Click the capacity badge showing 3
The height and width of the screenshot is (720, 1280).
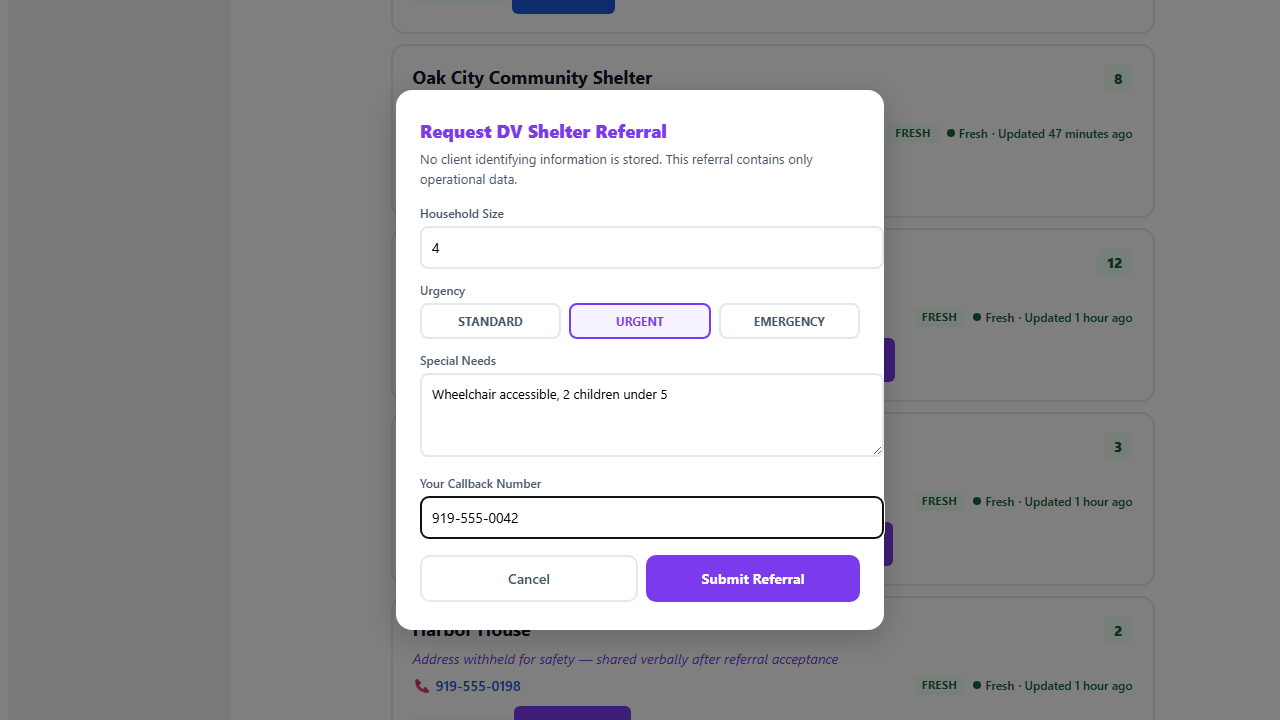(x=1117, y=447)
